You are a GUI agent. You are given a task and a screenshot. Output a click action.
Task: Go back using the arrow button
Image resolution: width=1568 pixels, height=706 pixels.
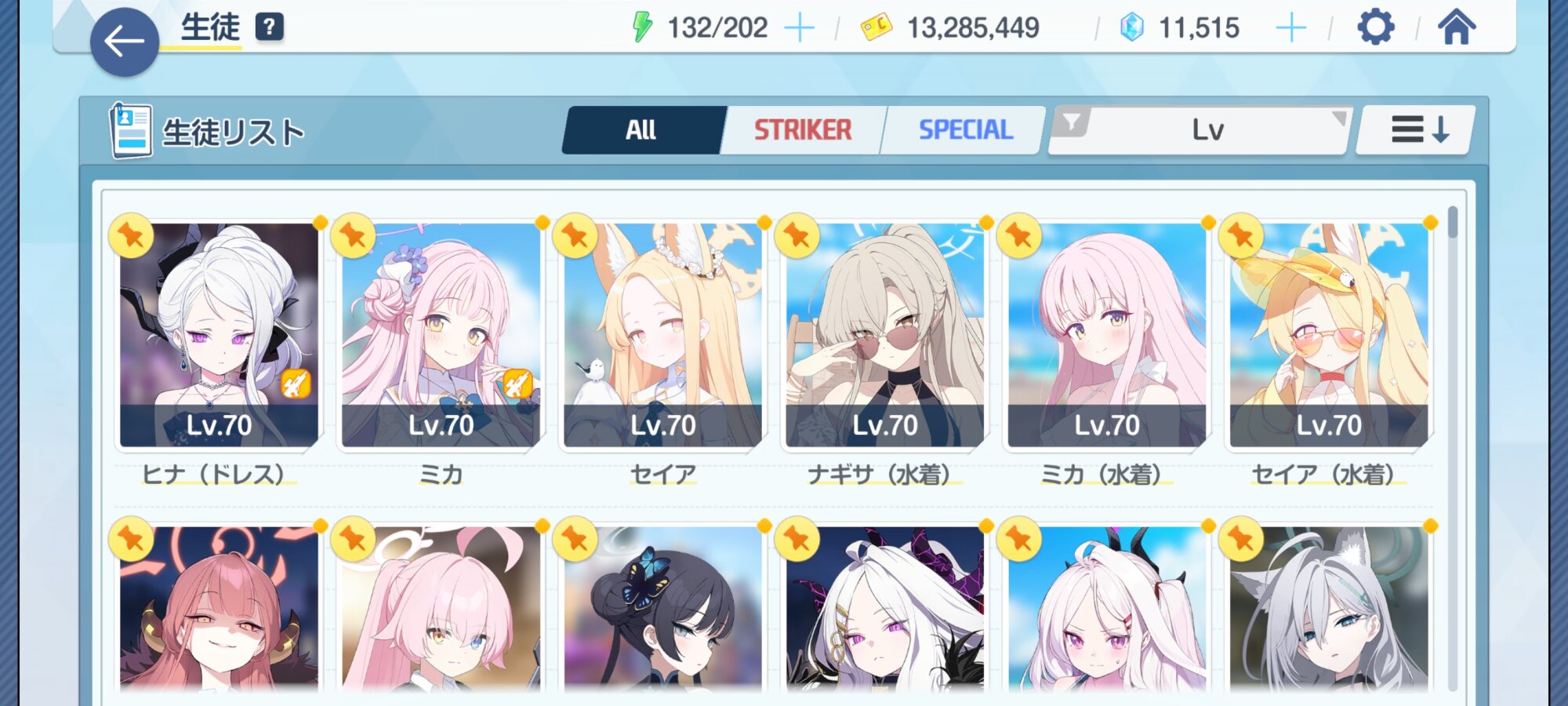pos(125,42)
